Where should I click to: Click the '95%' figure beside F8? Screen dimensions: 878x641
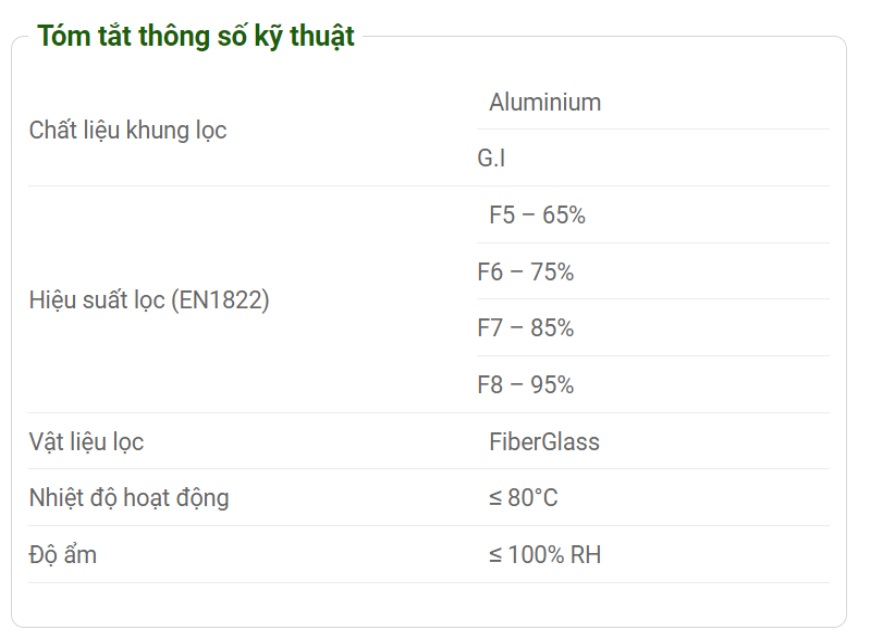pyautogui.click(x=552, y=385)
